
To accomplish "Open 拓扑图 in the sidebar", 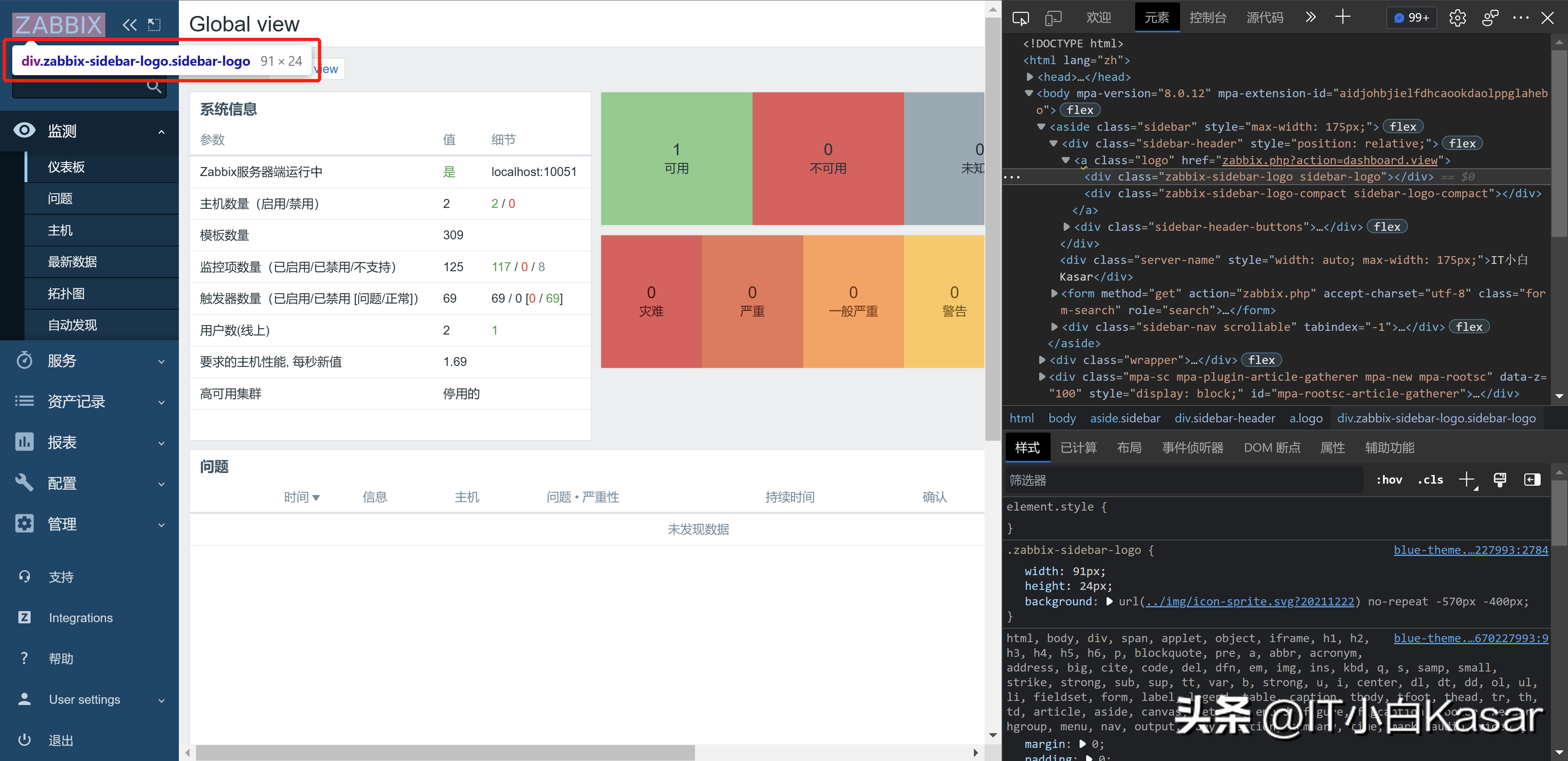I will point(102,293).
